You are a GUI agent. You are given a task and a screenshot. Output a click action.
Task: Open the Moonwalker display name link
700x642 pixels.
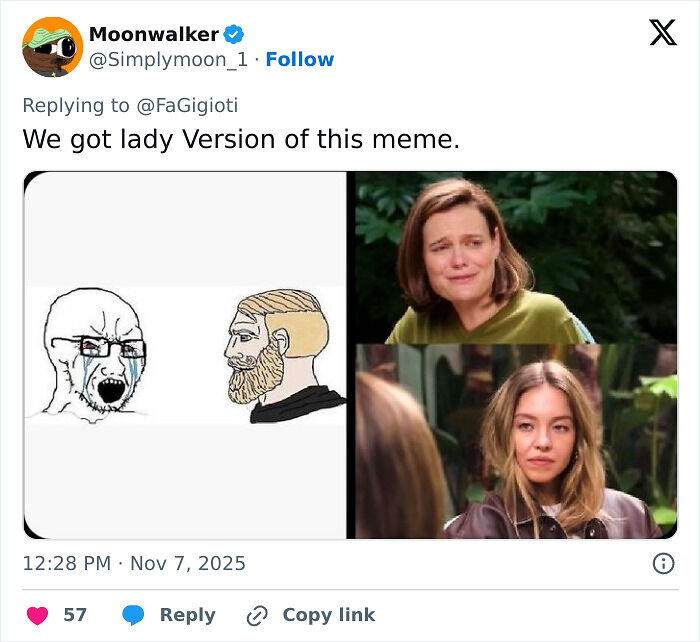coord(153,35)
